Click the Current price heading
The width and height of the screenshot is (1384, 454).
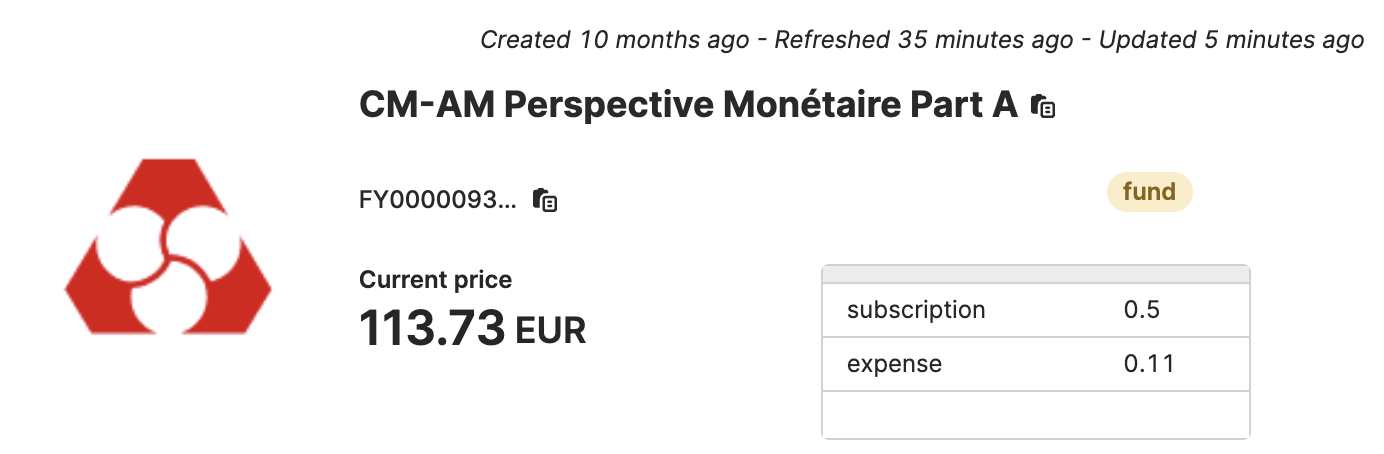[435, 280]
